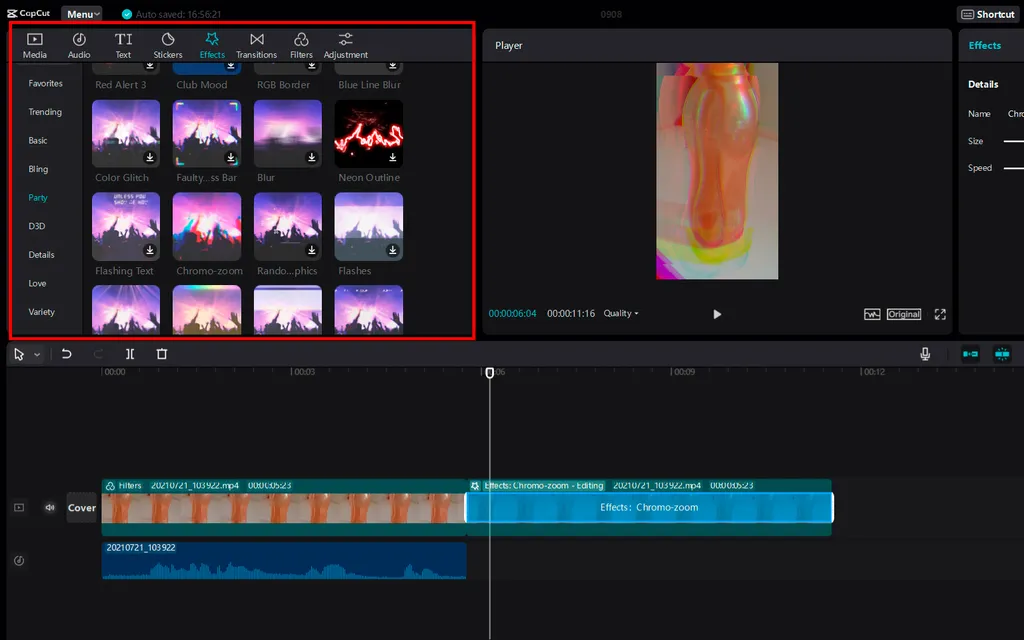Viewport: 1024px width, 640px height.
Task: Click the Cover button on timeline
Action: click(x=82, y=508)
